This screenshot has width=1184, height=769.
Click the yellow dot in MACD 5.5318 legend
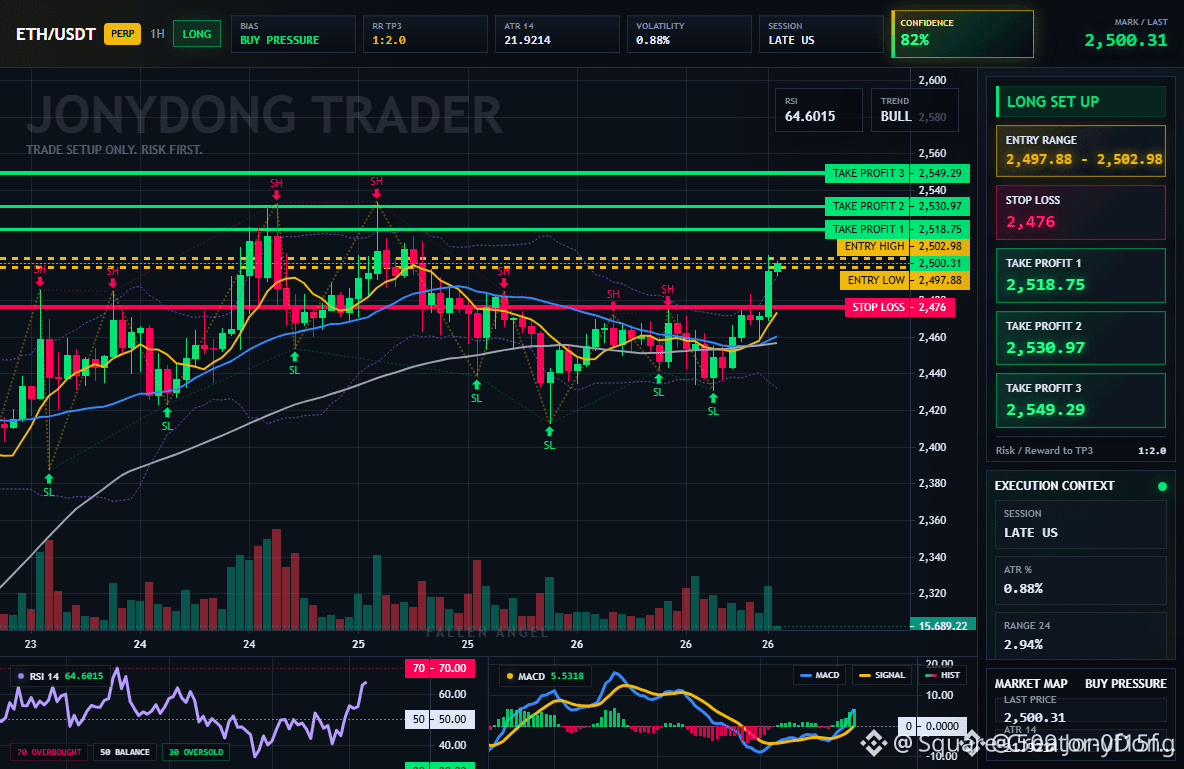(510, 676)
